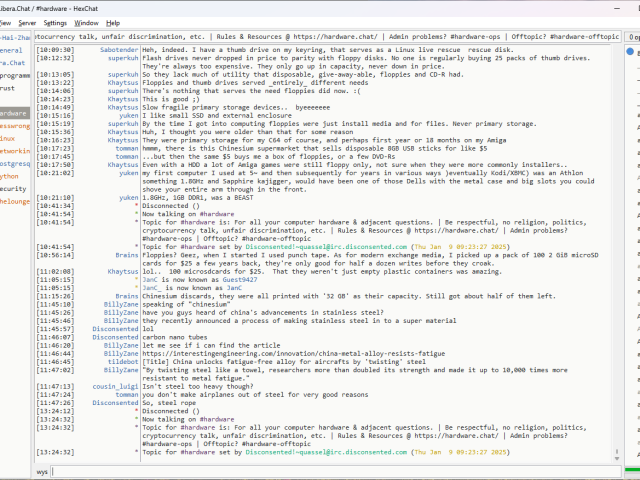Open the Help menu
The height and width of the screenshot is (480, 640).
click(113, 22)
